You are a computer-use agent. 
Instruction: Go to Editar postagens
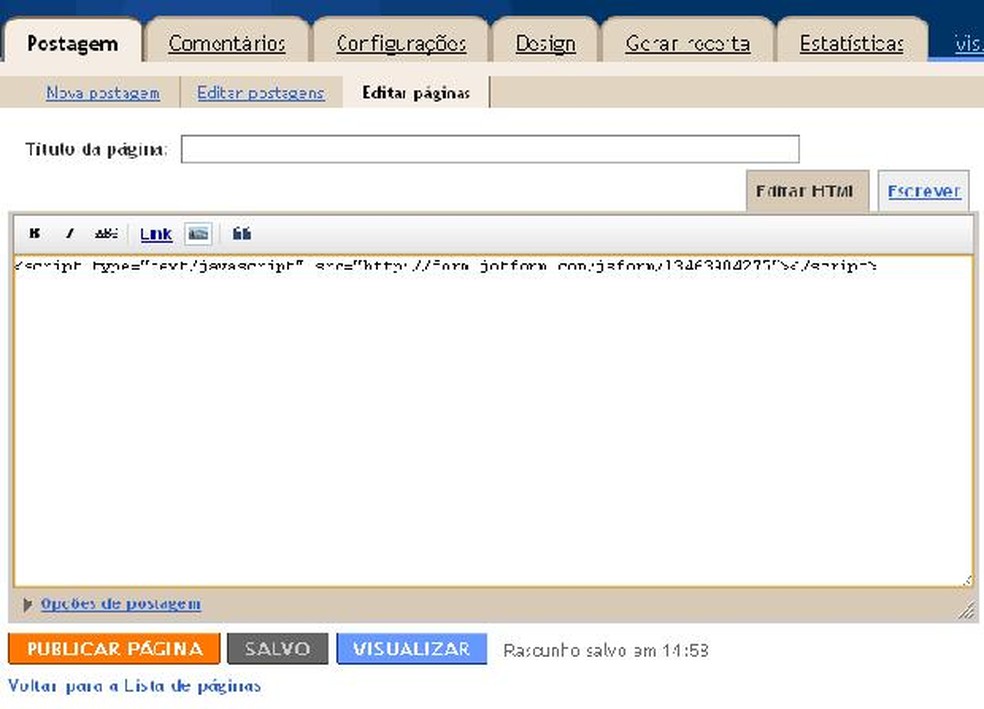pos(260,93)
